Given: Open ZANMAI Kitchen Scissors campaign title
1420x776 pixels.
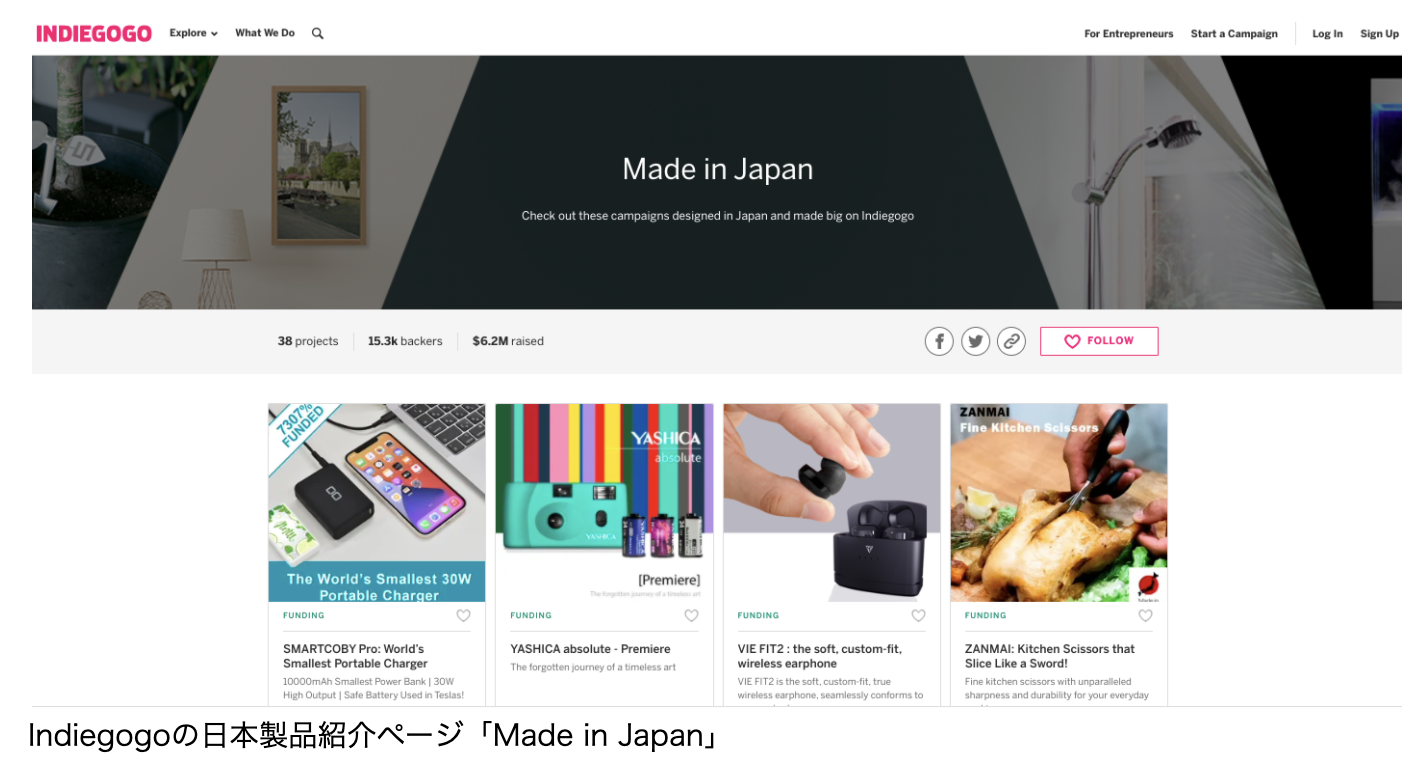Looking at the screenshot, I should tap(1049, 656).
